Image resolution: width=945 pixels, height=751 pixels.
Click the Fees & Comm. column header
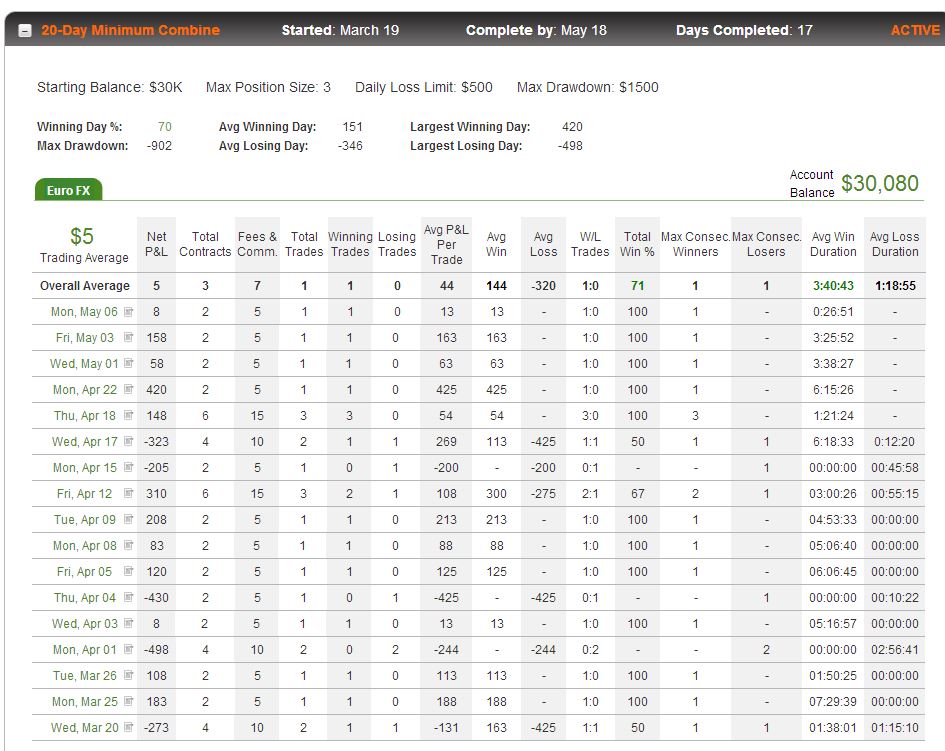257,244
